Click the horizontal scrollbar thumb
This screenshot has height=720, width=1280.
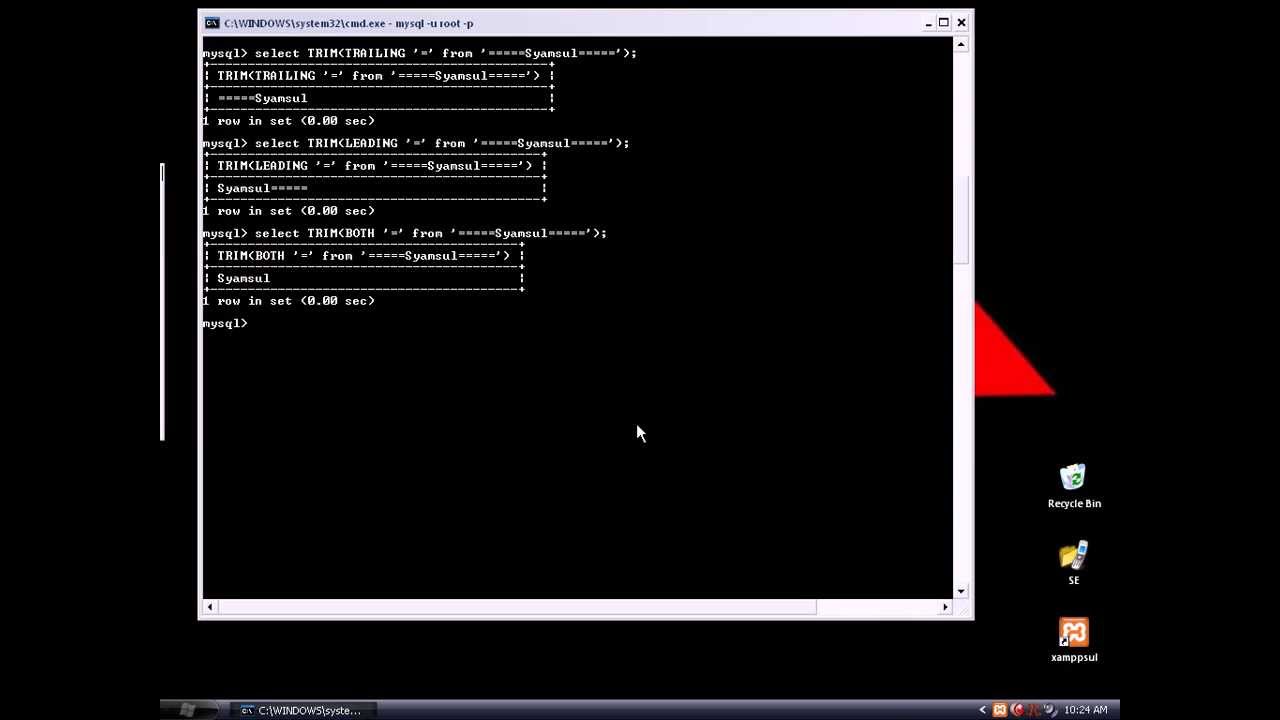tap(517, 606)
